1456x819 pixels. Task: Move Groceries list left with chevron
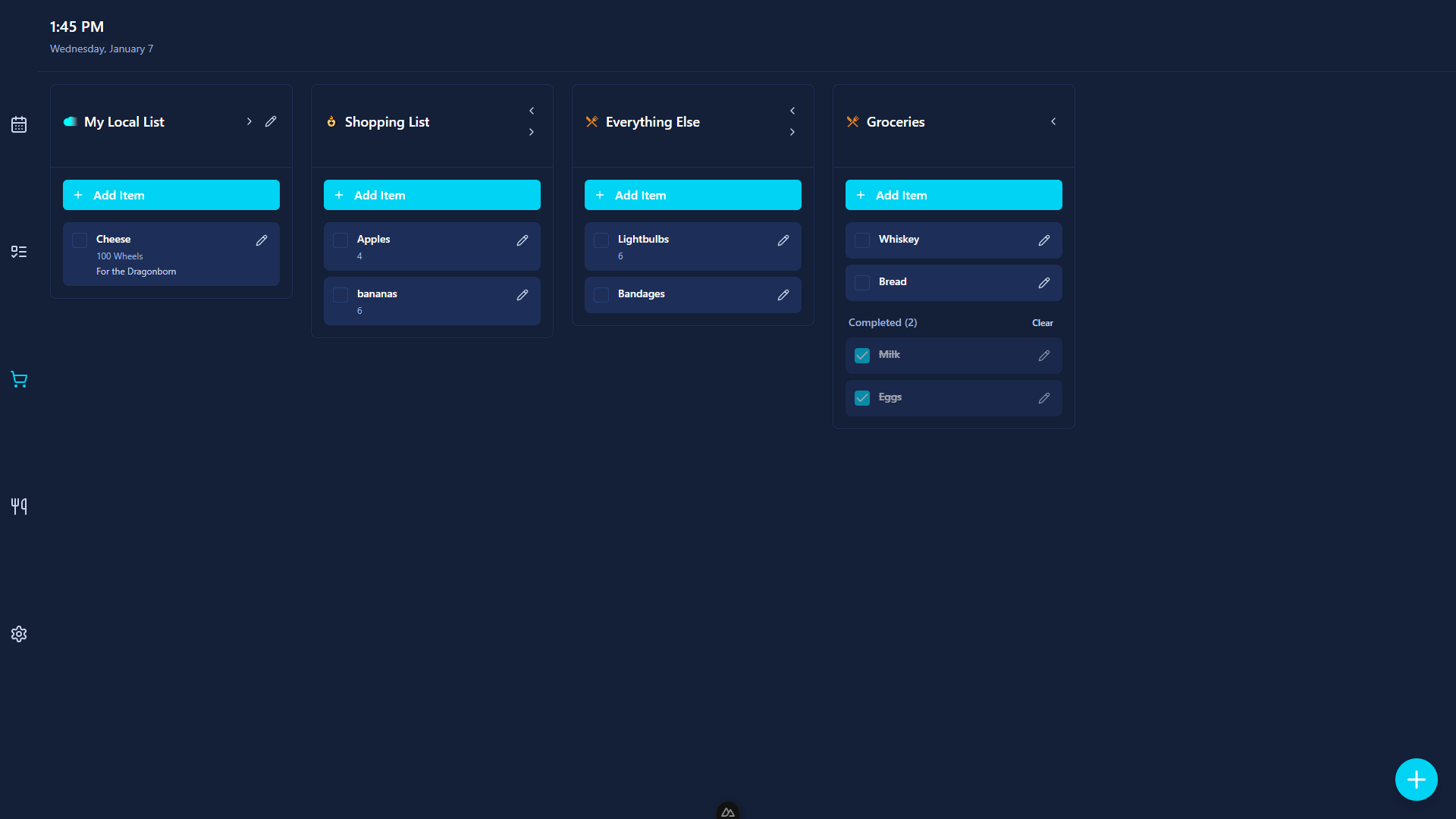pos(1053,121)
